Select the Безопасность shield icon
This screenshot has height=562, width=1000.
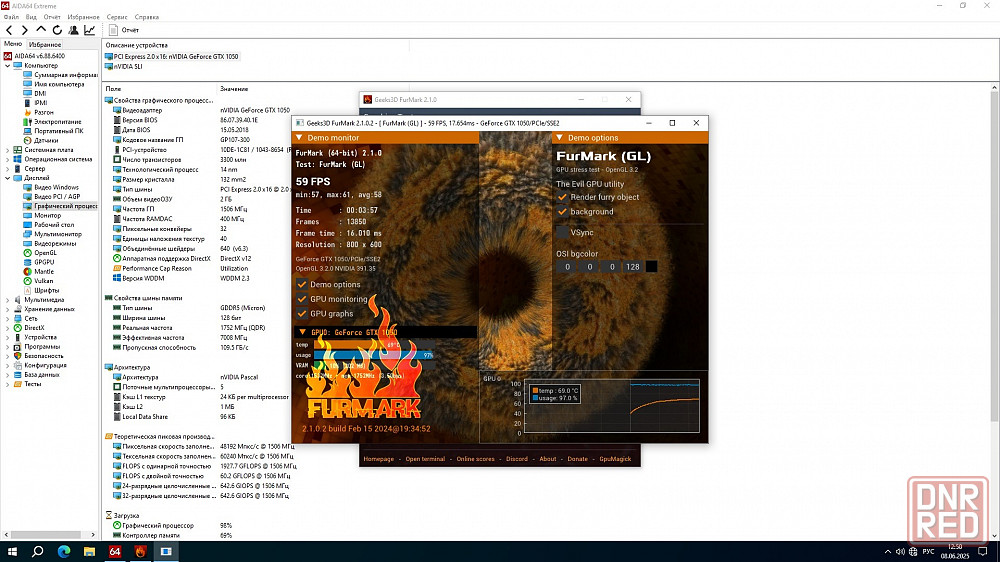pyautogui.click(x=18, y=356)
